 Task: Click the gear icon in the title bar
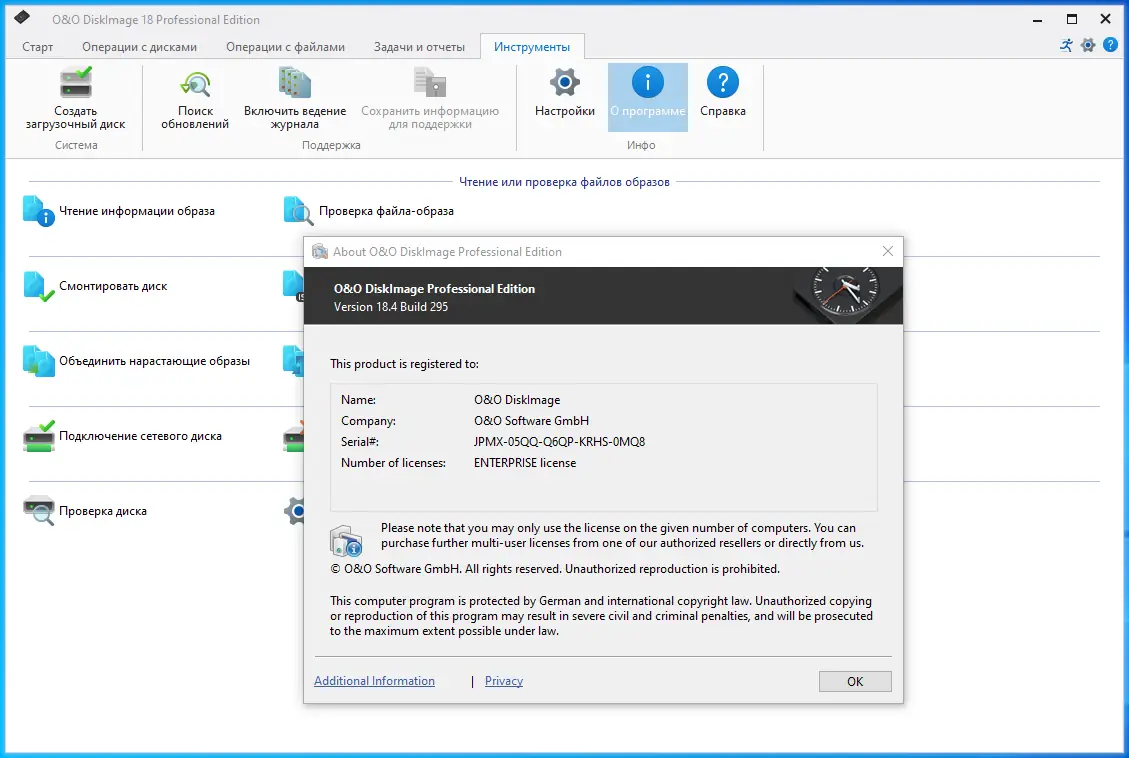click(x=1088, y=45)
